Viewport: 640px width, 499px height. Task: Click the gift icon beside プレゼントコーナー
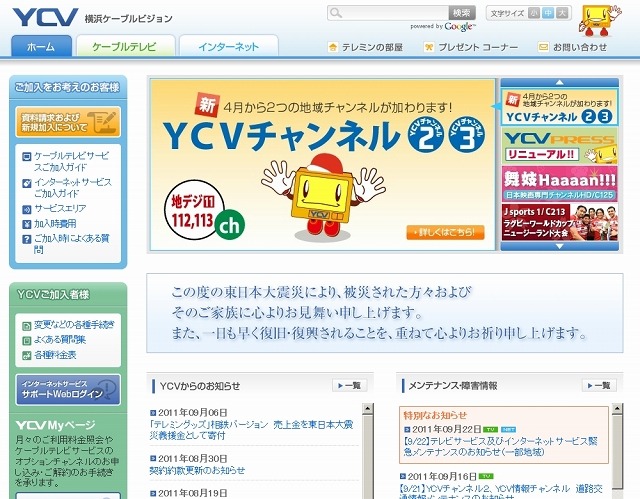coord(429,47)
